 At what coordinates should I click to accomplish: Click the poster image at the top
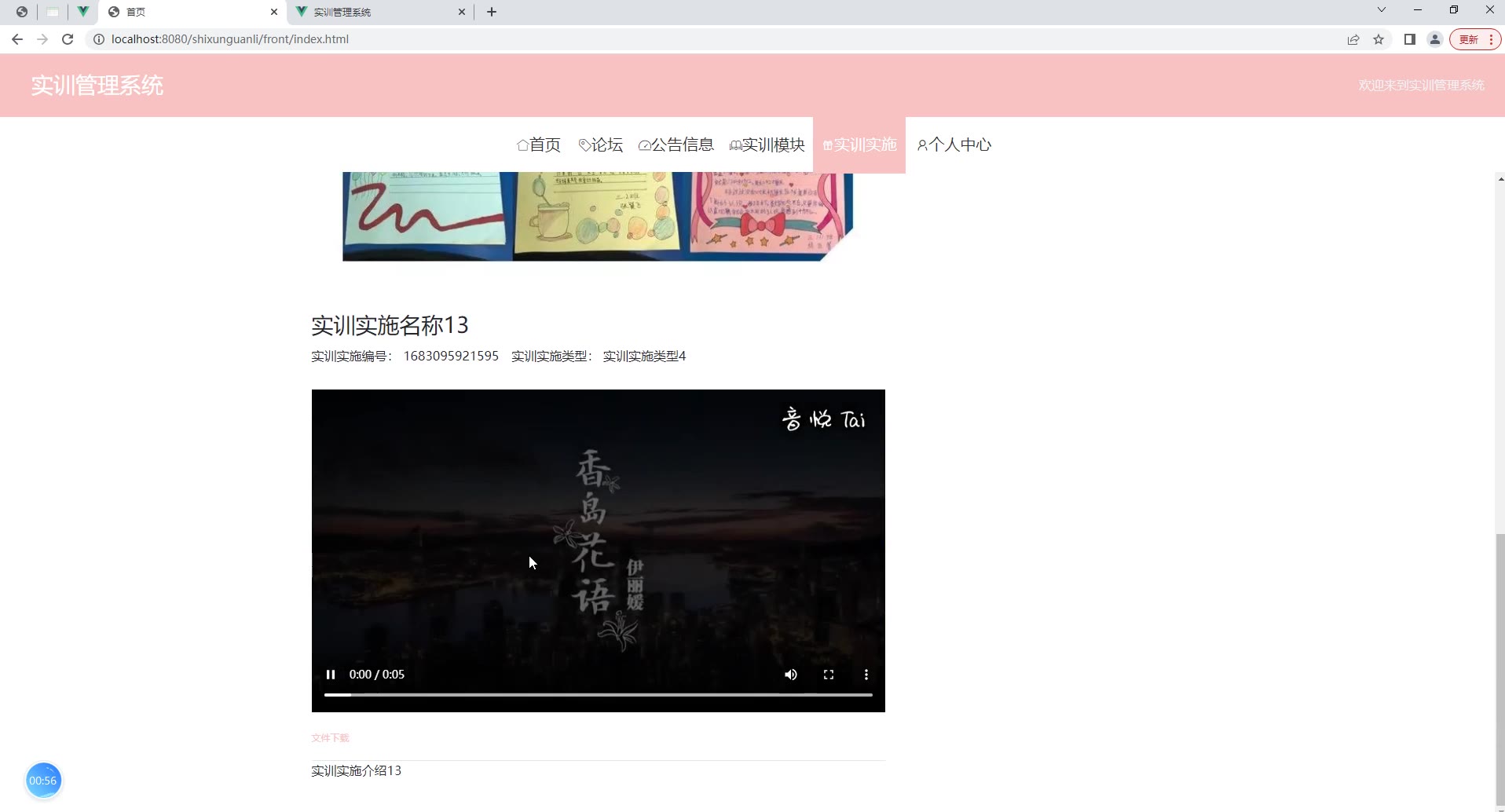coord(598,217)
